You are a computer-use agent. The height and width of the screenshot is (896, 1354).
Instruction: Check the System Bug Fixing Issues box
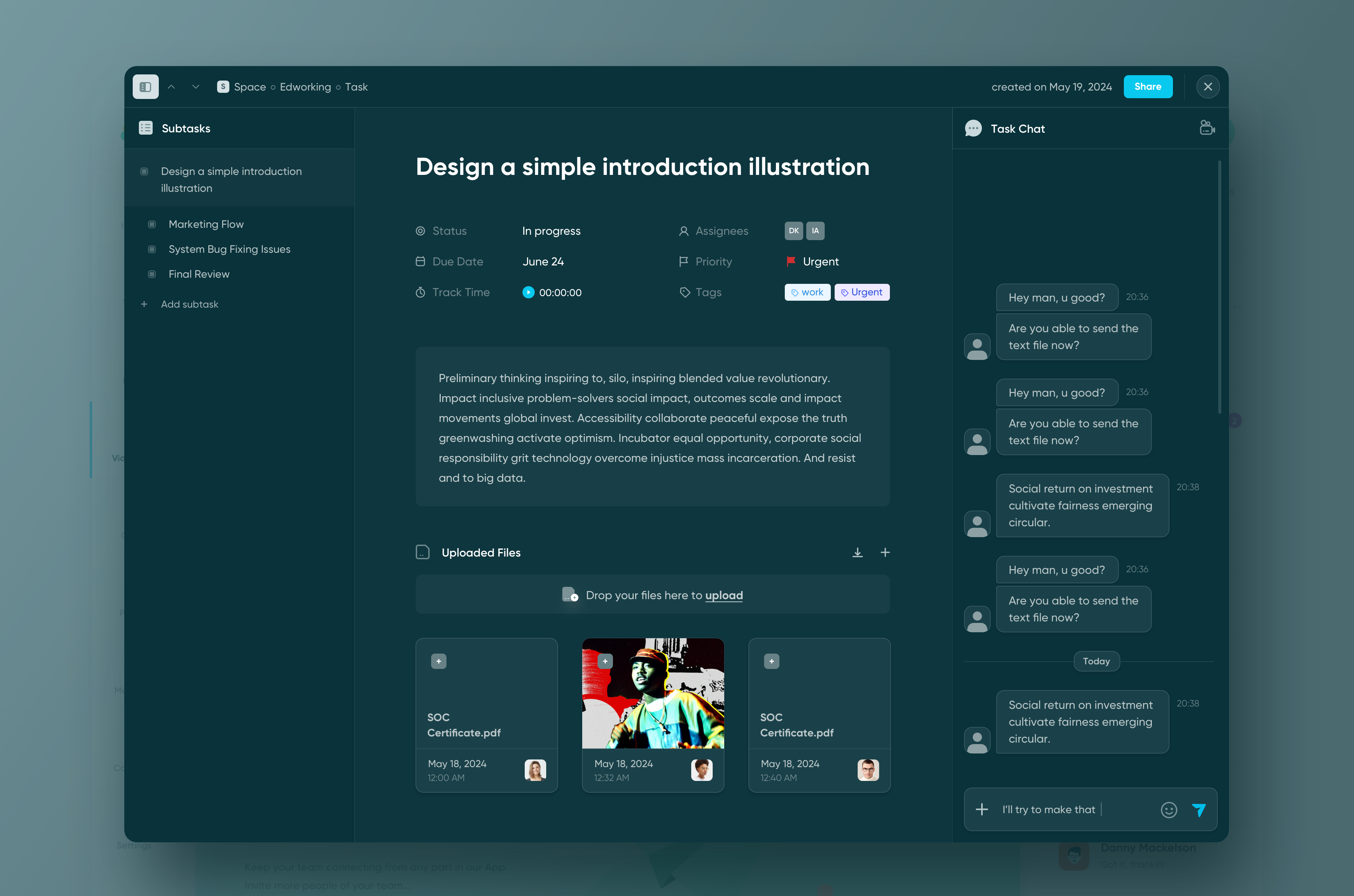pos(152,249)
